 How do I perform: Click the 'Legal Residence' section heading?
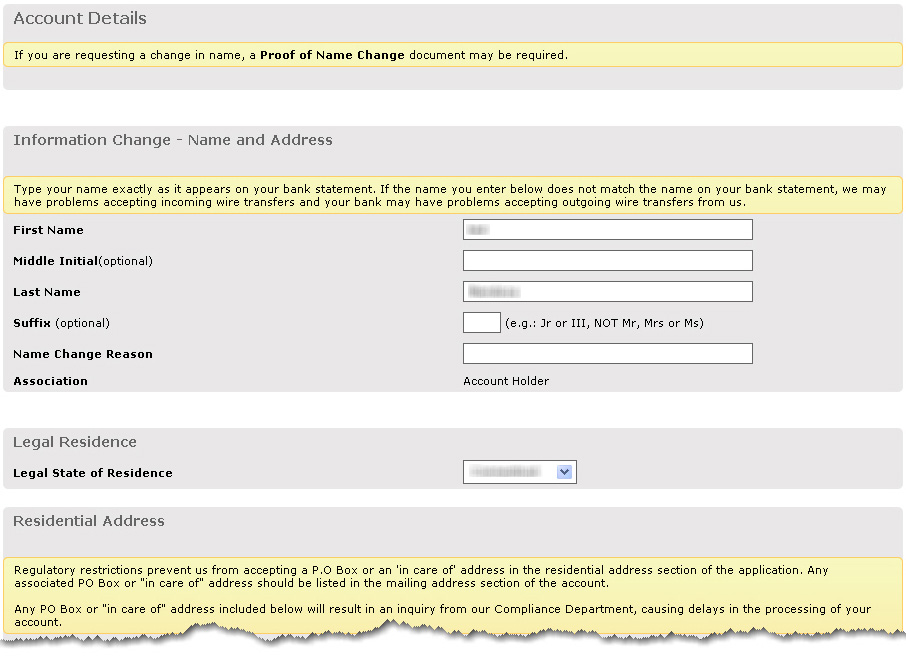pos(75,442)
